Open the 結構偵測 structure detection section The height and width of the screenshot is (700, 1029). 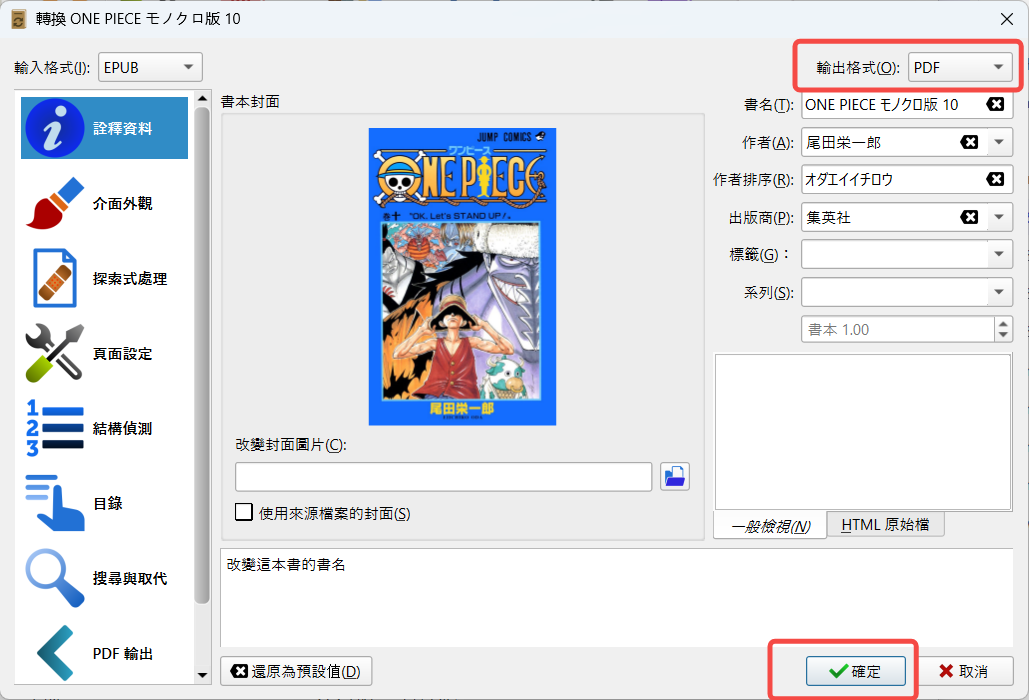104,428
